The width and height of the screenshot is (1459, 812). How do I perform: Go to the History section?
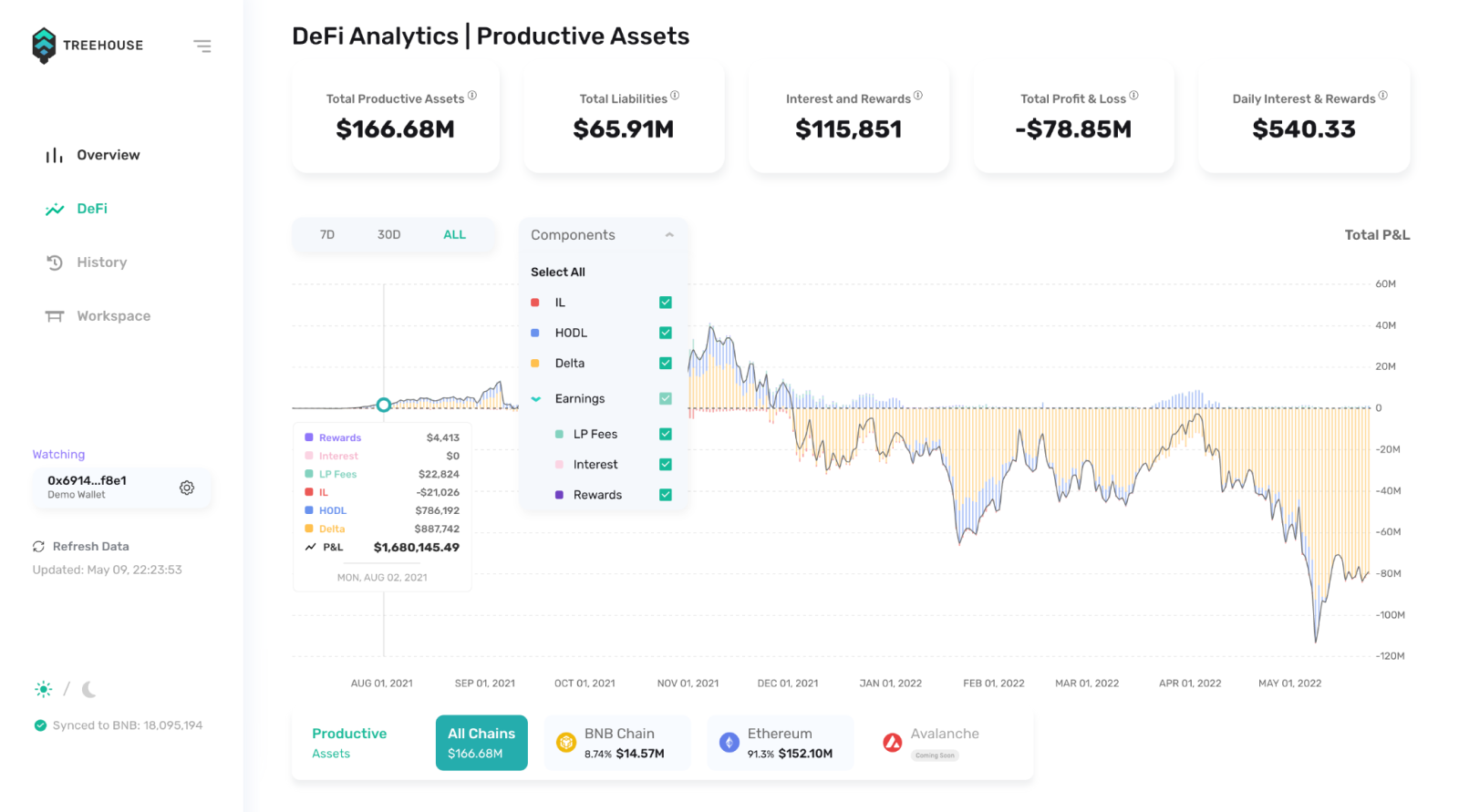[x=101, y=262]
